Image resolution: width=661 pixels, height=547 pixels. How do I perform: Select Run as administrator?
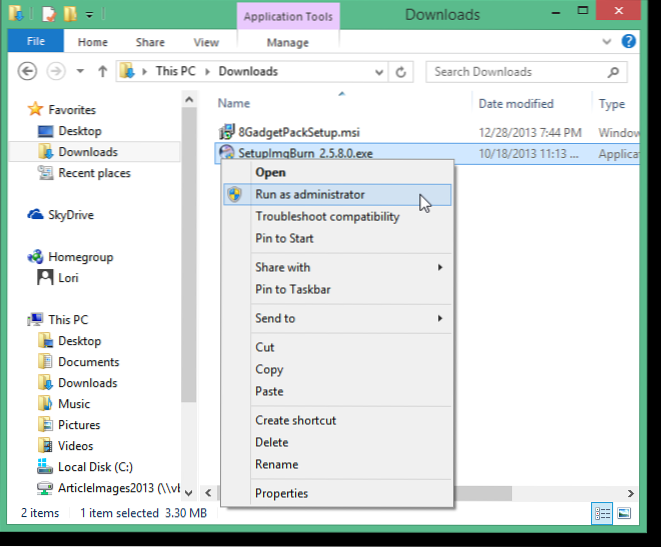coord(309,195)
